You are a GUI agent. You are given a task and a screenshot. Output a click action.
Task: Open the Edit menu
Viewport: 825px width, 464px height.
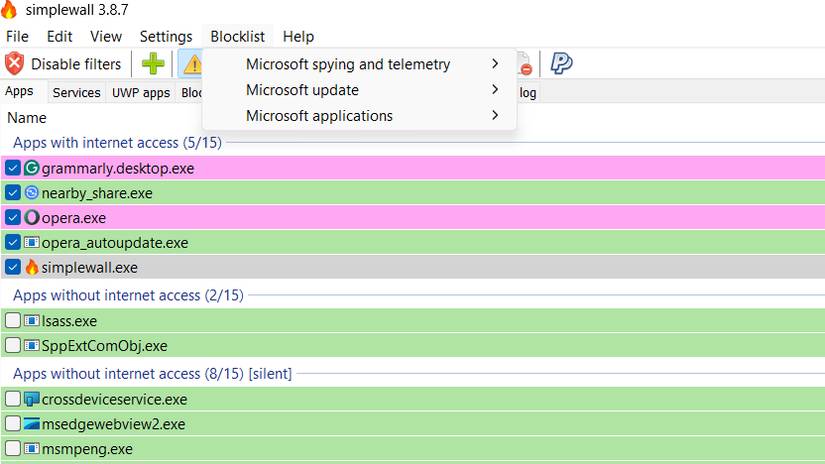[59, 36]
